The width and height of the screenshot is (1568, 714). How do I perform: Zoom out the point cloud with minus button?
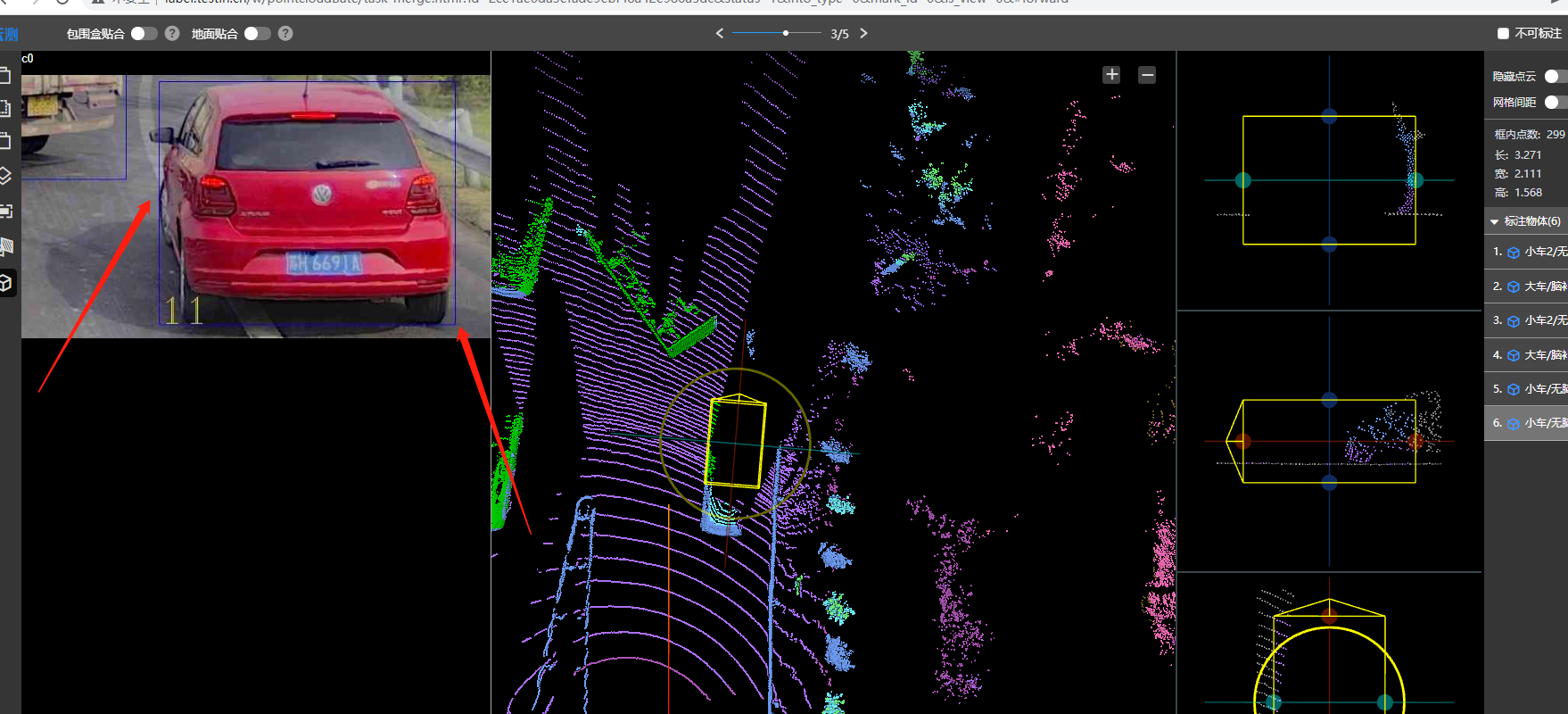click(1147, 75)
